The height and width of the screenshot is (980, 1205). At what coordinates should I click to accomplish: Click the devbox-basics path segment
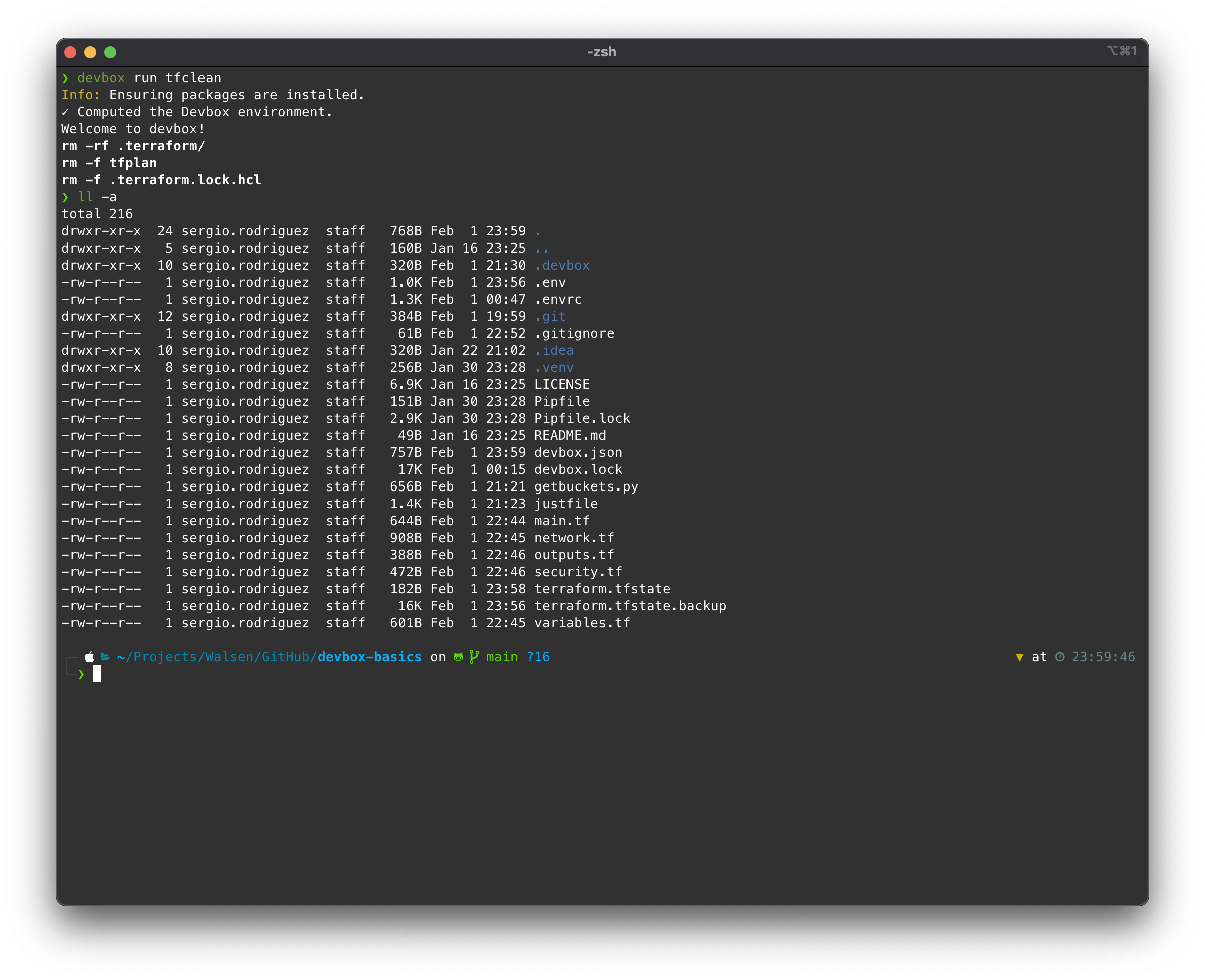[370, 657]
